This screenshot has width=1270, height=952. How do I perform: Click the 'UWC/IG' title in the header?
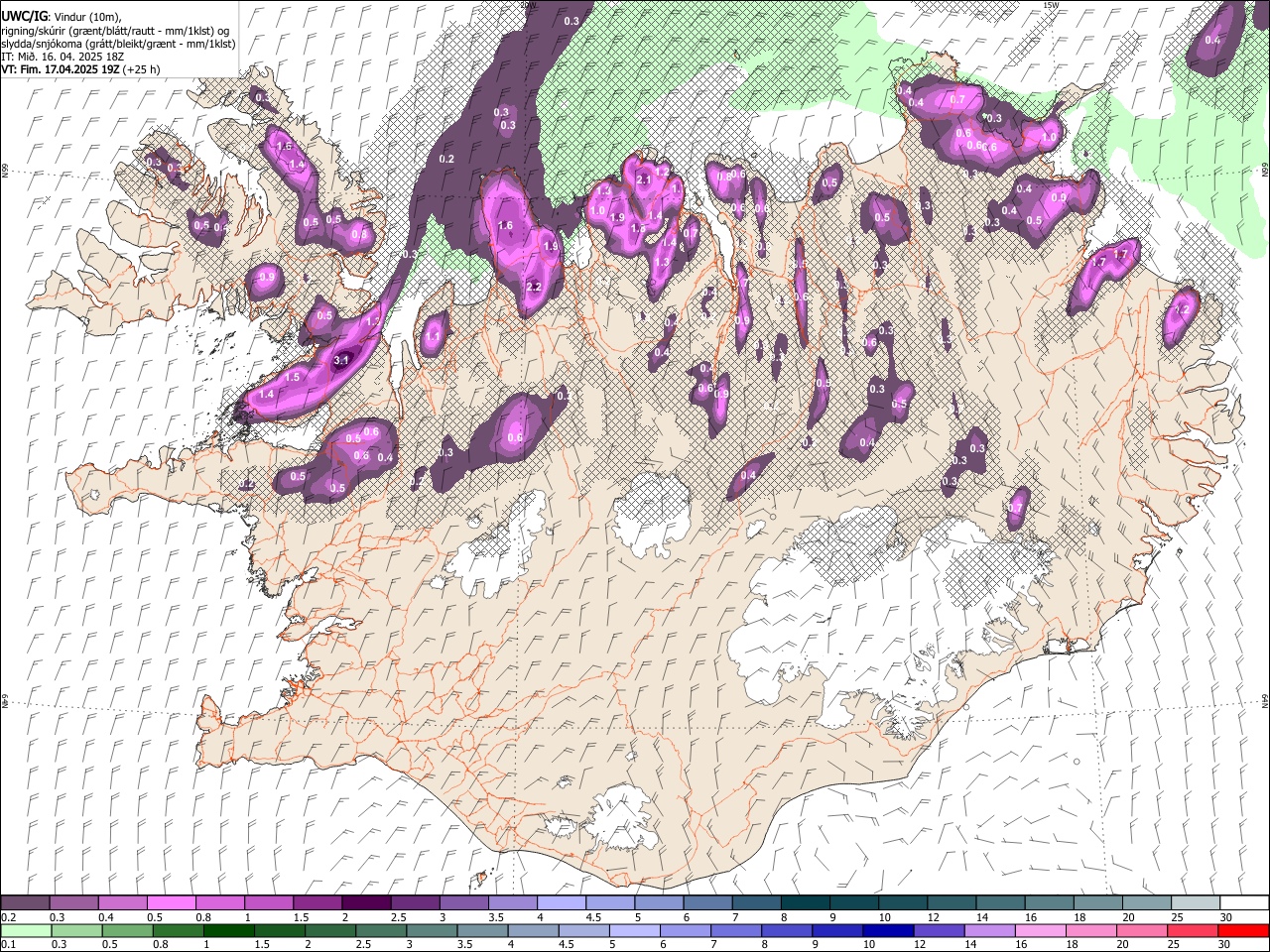[x=23, y=15]
